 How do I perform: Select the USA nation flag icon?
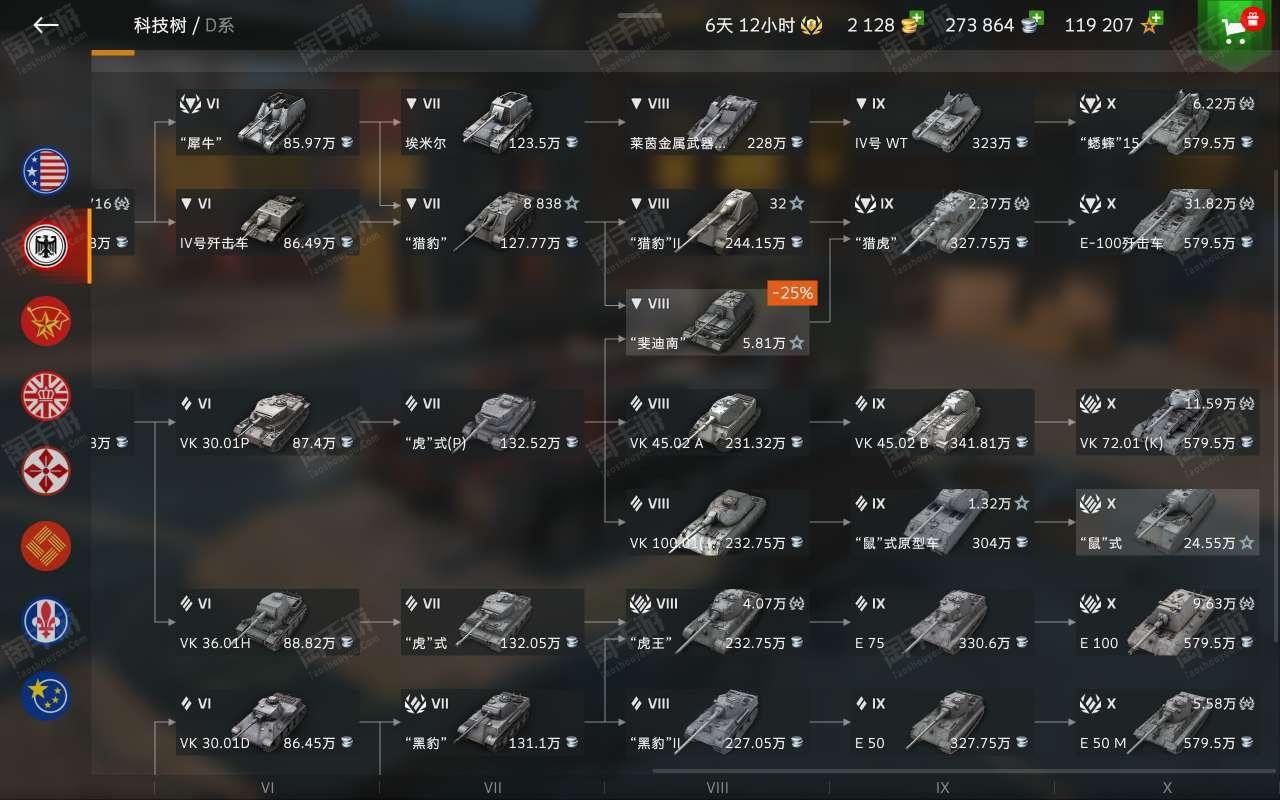tap(47, 171)
